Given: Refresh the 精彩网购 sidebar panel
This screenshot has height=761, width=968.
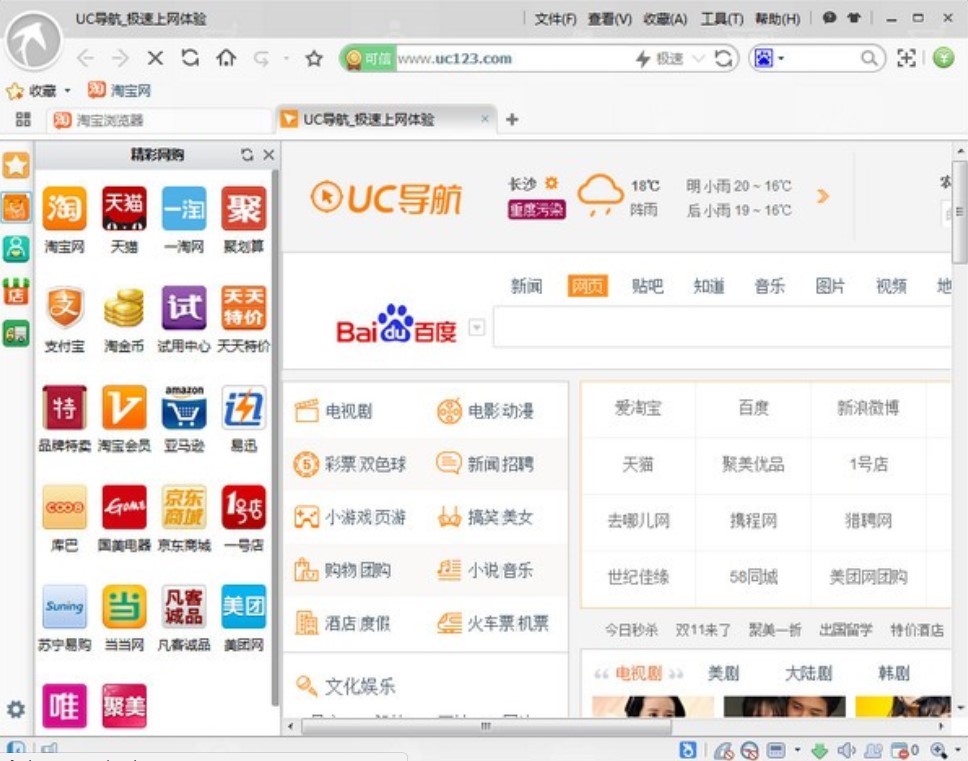Looking at the screenshot, I should click(247, 155).
